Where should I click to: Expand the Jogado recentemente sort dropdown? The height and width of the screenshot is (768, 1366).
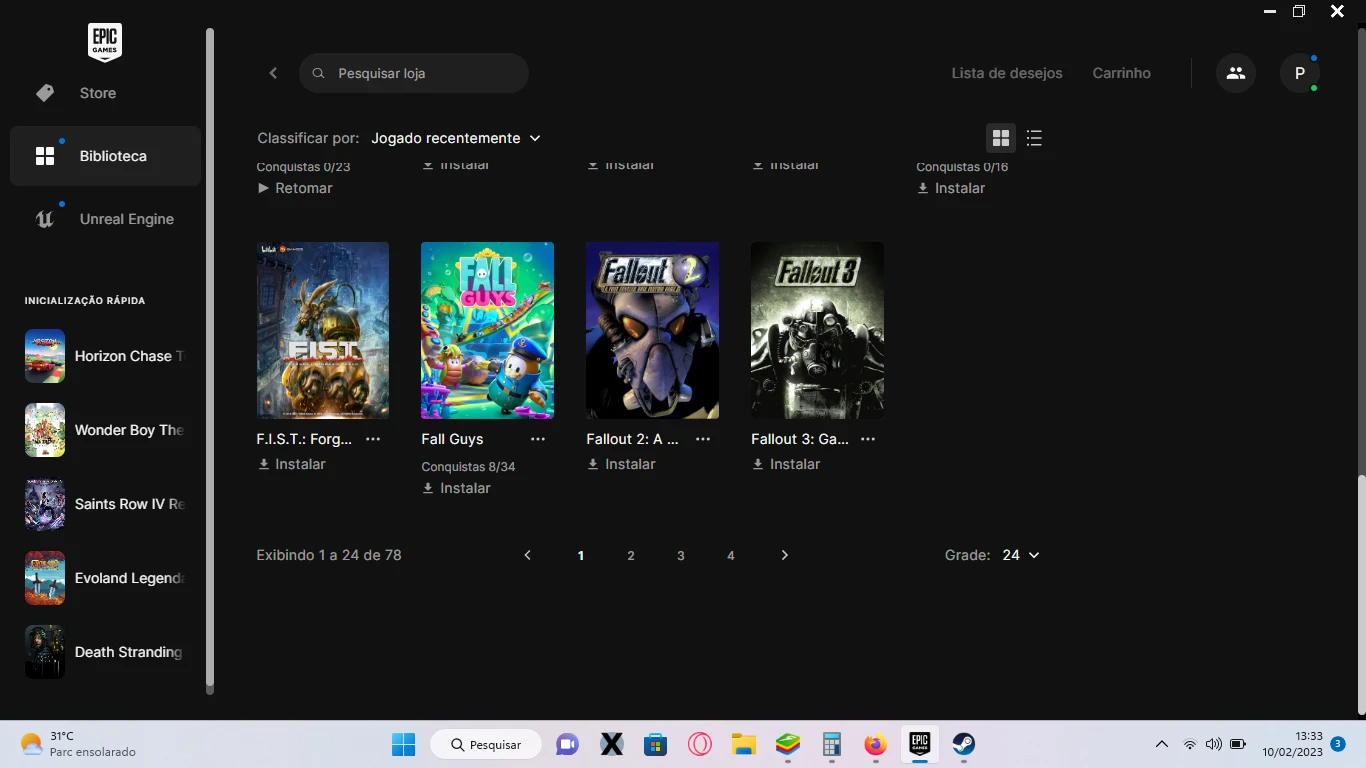[x=456, y=138]
